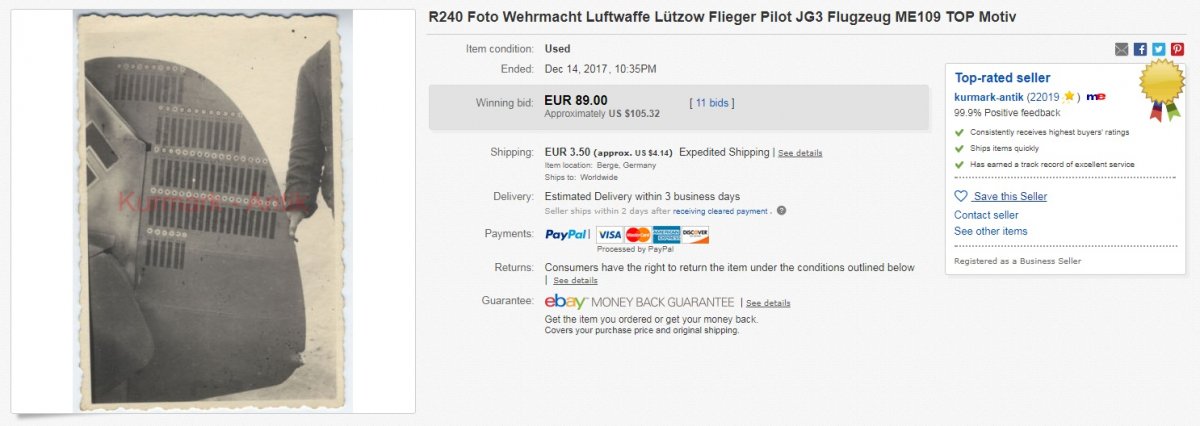1200x426 pixels.
Task: Open money back guarantee See details
Action: click(x=768, y=303)
